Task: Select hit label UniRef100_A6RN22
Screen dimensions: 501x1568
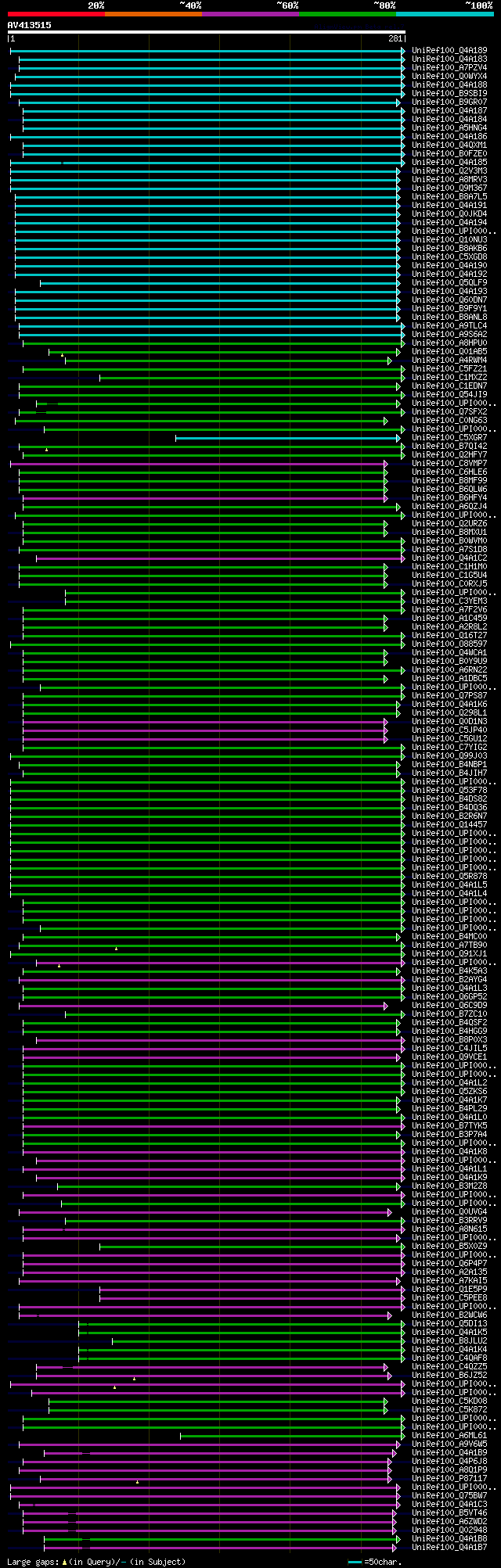Action: (449, 670)
